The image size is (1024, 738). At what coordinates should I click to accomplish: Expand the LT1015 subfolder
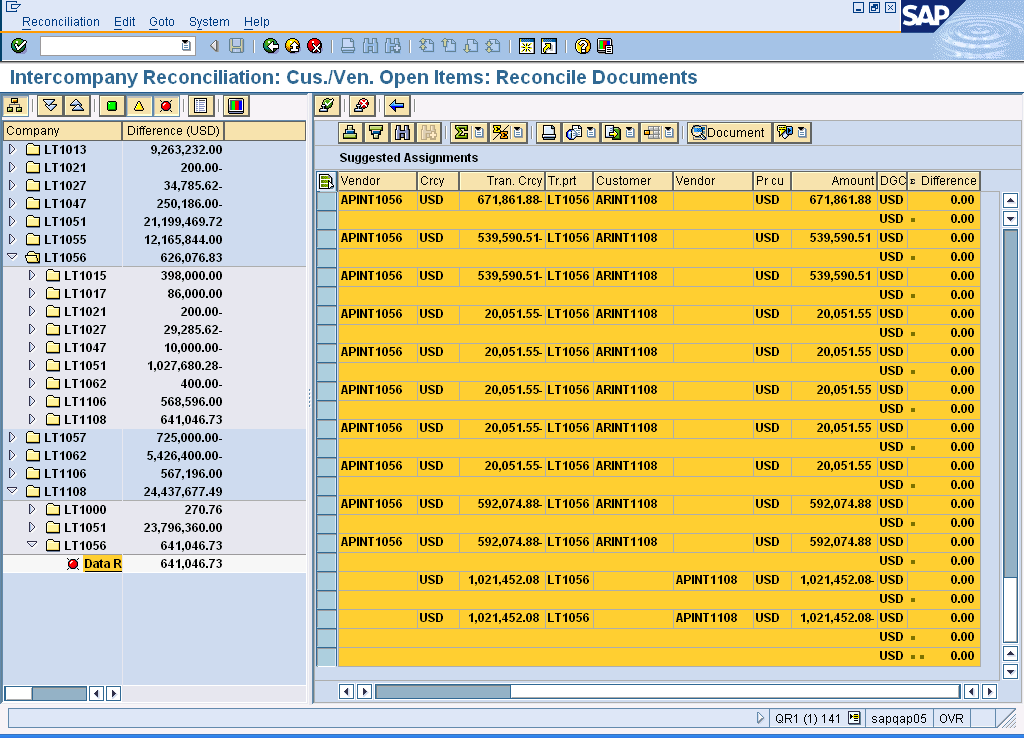tap(32, 275)
